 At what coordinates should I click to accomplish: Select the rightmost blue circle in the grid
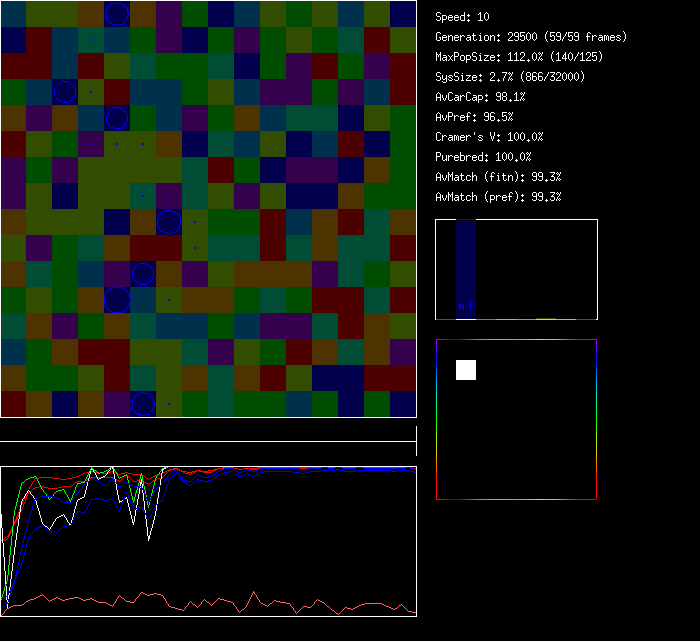point(169,222)
